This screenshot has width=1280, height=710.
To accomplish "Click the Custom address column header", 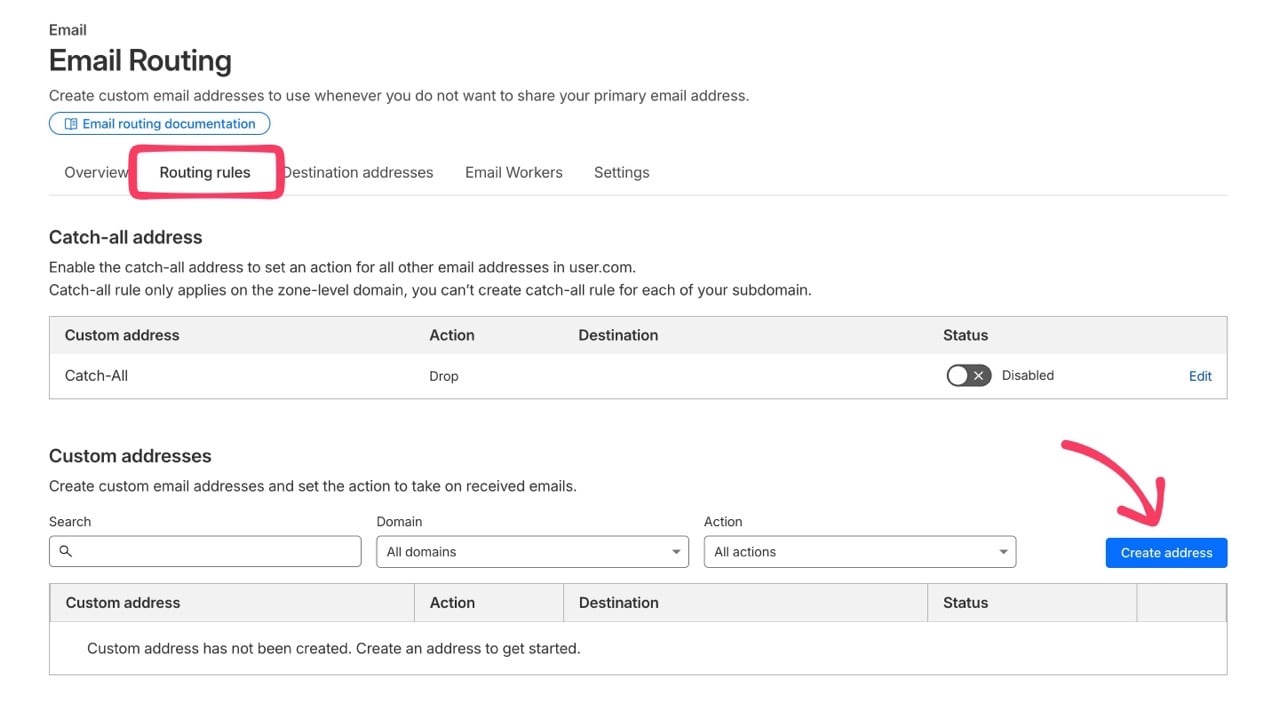I will point(121,602).
